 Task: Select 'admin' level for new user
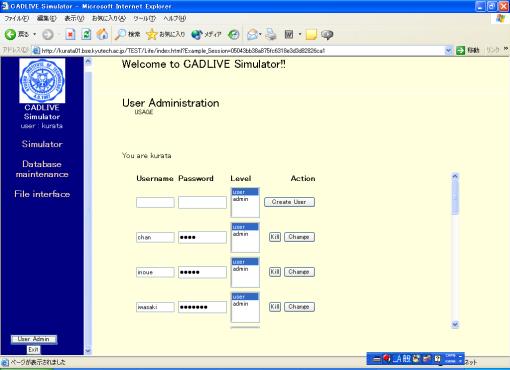pyautogui.click(x=245, y=199)
